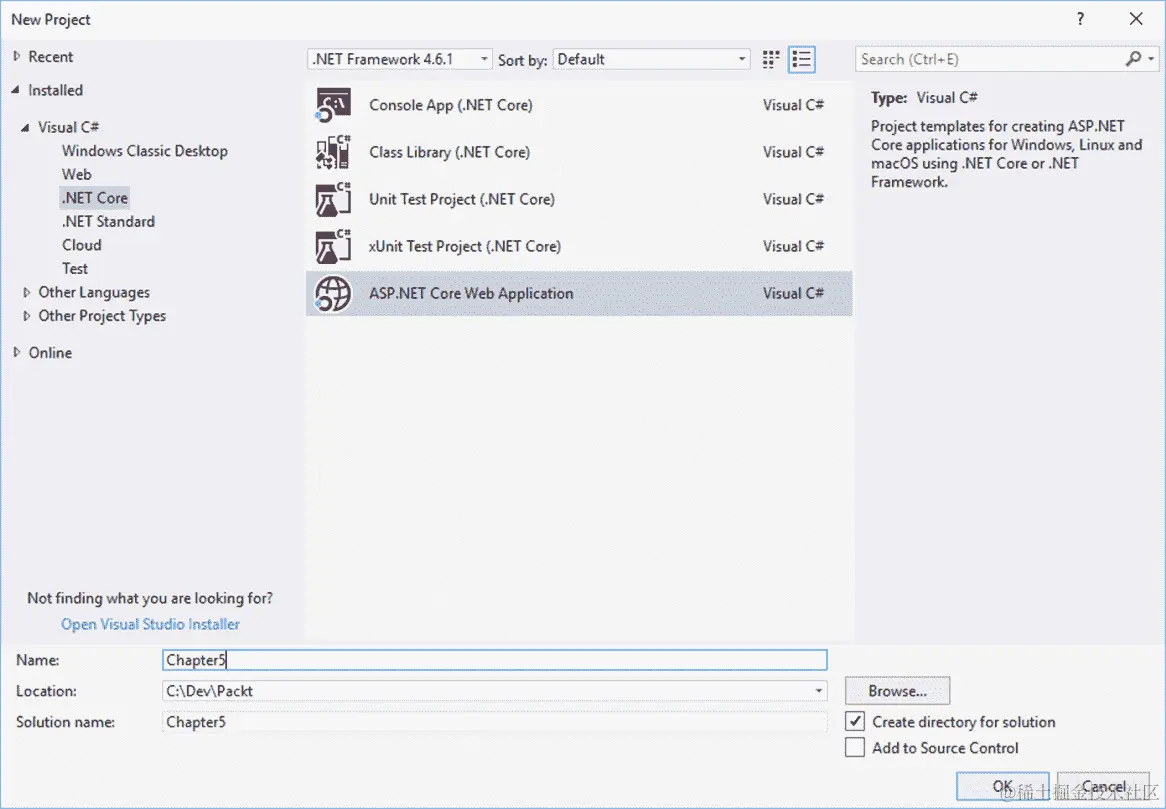Expand the Recent node
The height and width of the screenshot is (809, 1166).
(x=16, y=57)
